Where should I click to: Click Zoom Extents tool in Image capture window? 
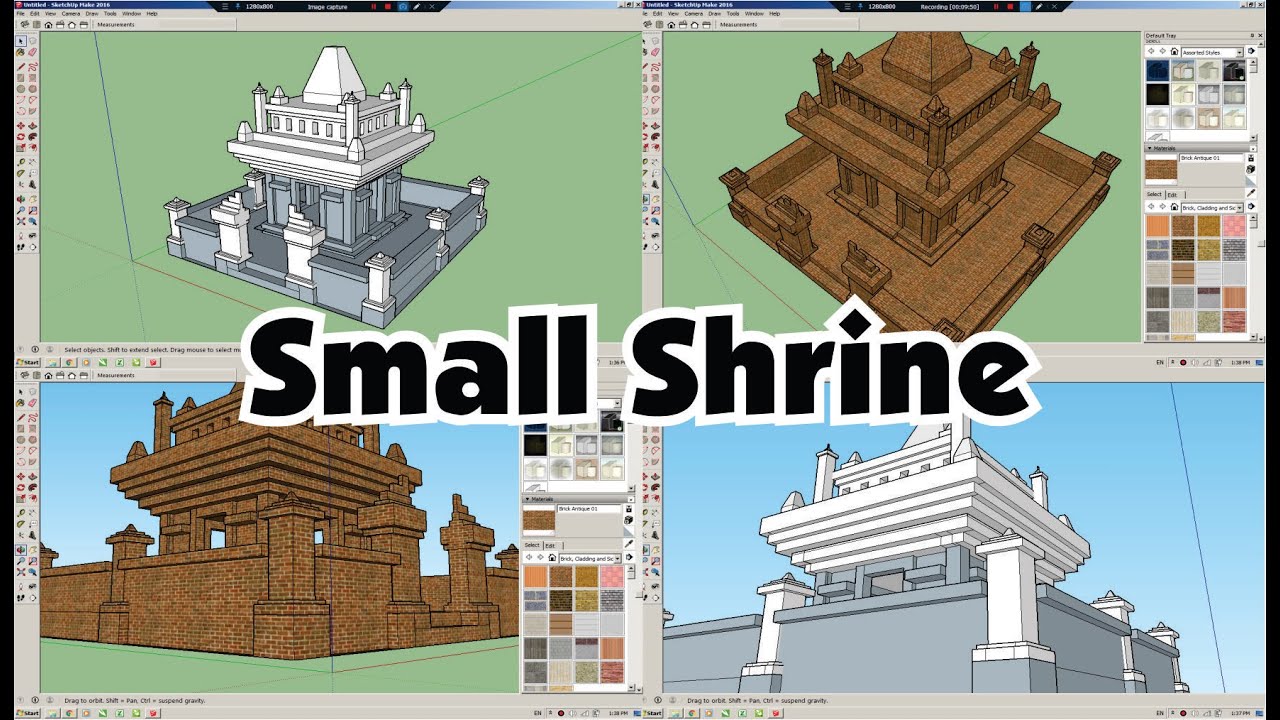click(x=21, y=221)
